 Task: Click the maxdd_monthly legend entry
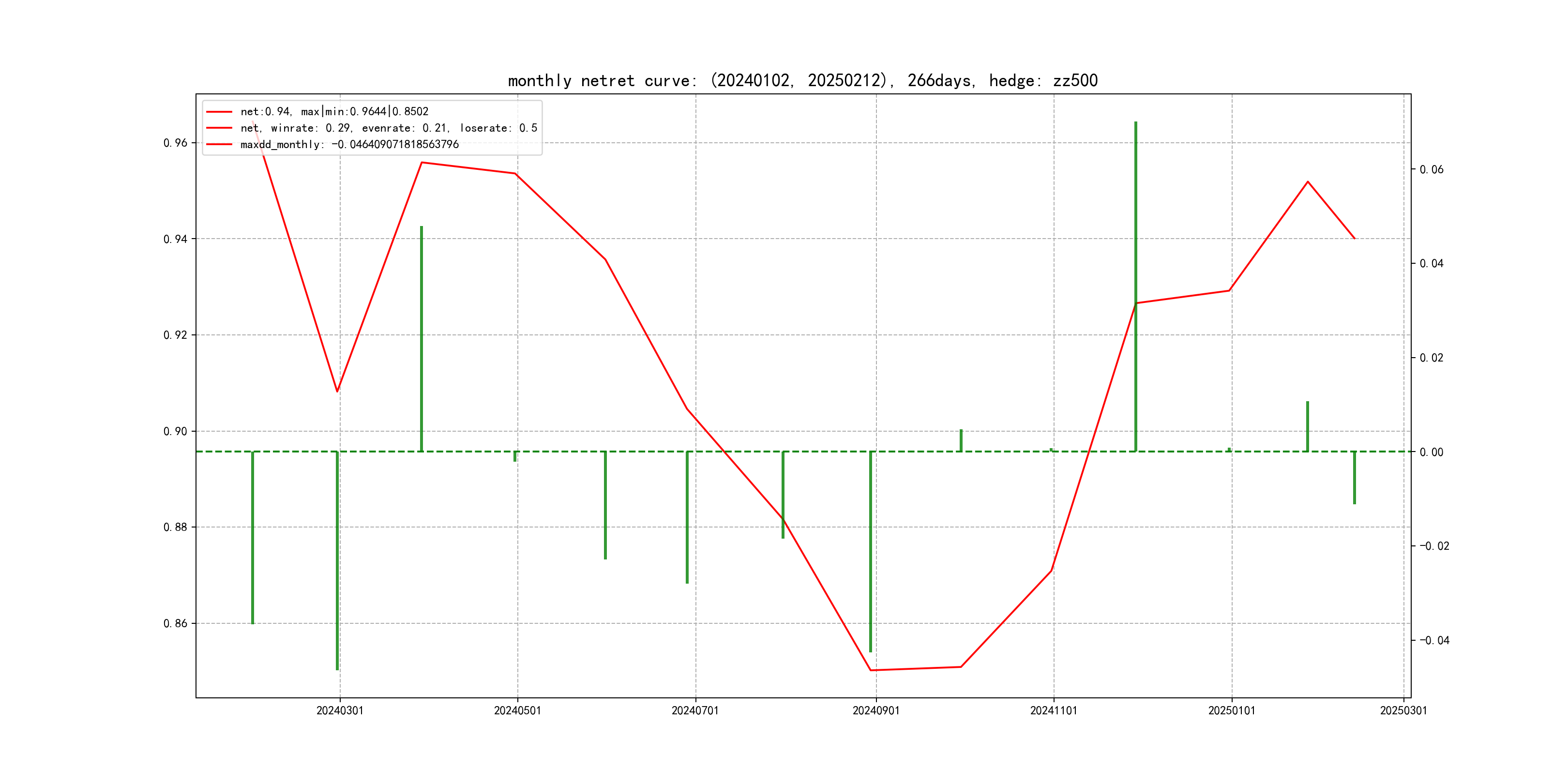click(349, 144)
